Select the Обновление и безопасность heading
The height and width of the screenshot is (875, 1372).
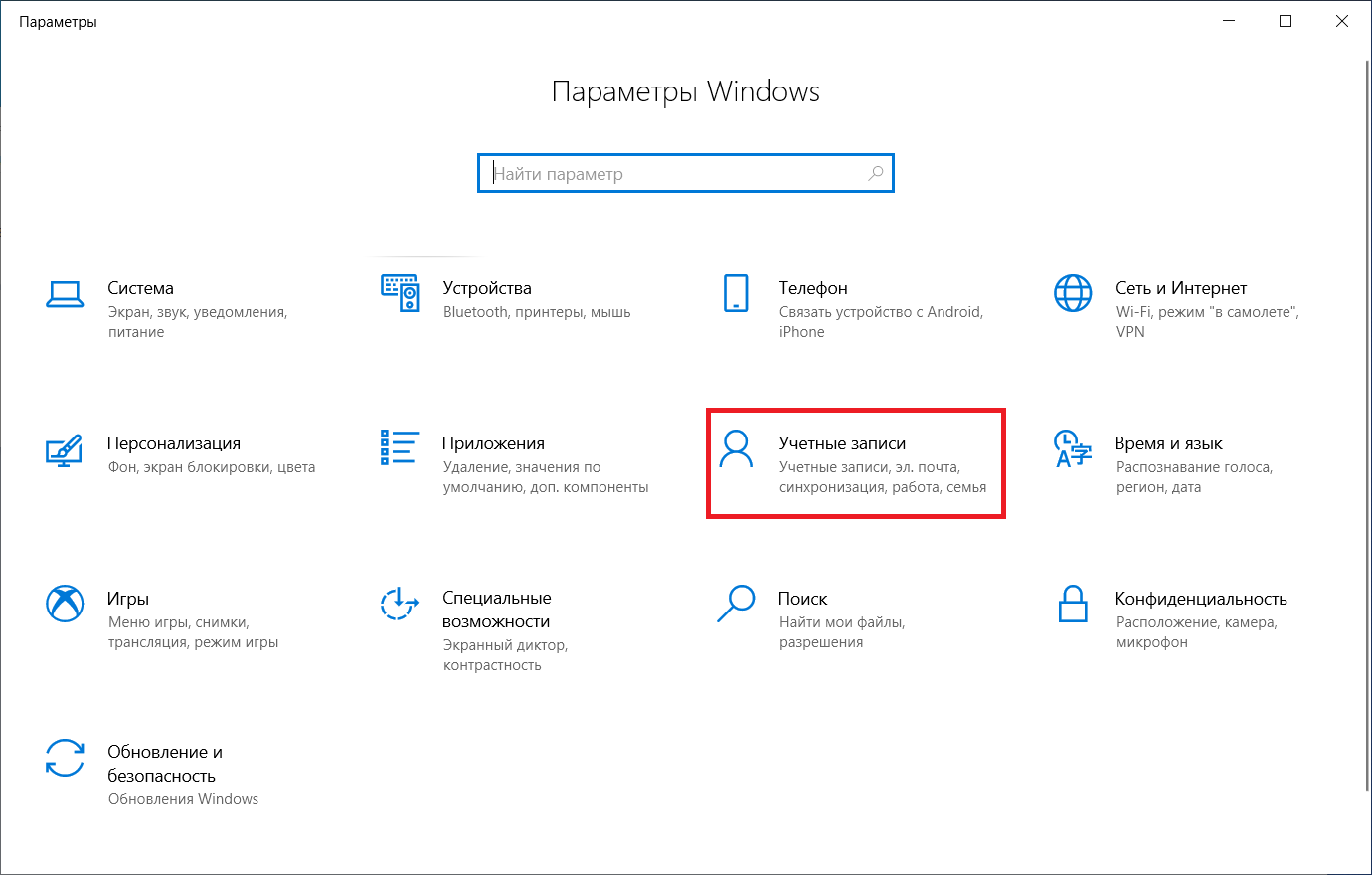[164, 764]
